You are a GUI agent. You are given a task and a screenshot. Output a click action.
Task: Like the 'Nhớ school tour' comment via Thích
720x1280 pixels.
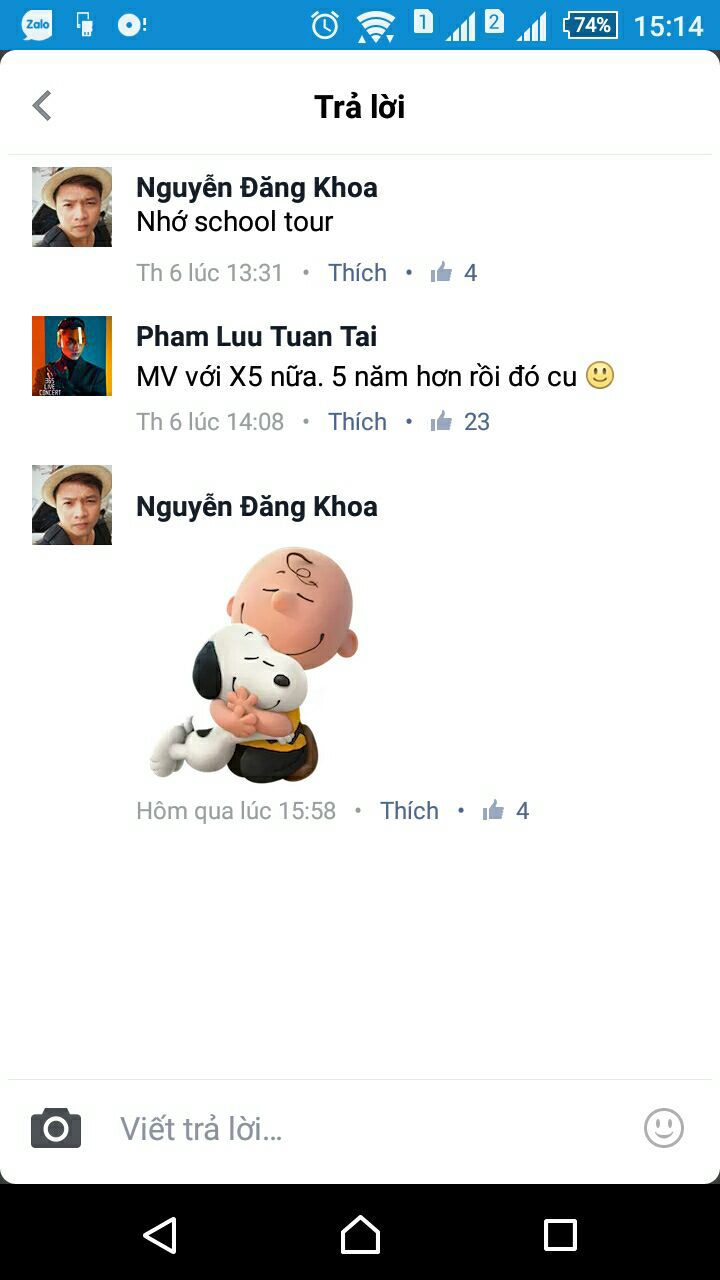[x=357, y=272]
